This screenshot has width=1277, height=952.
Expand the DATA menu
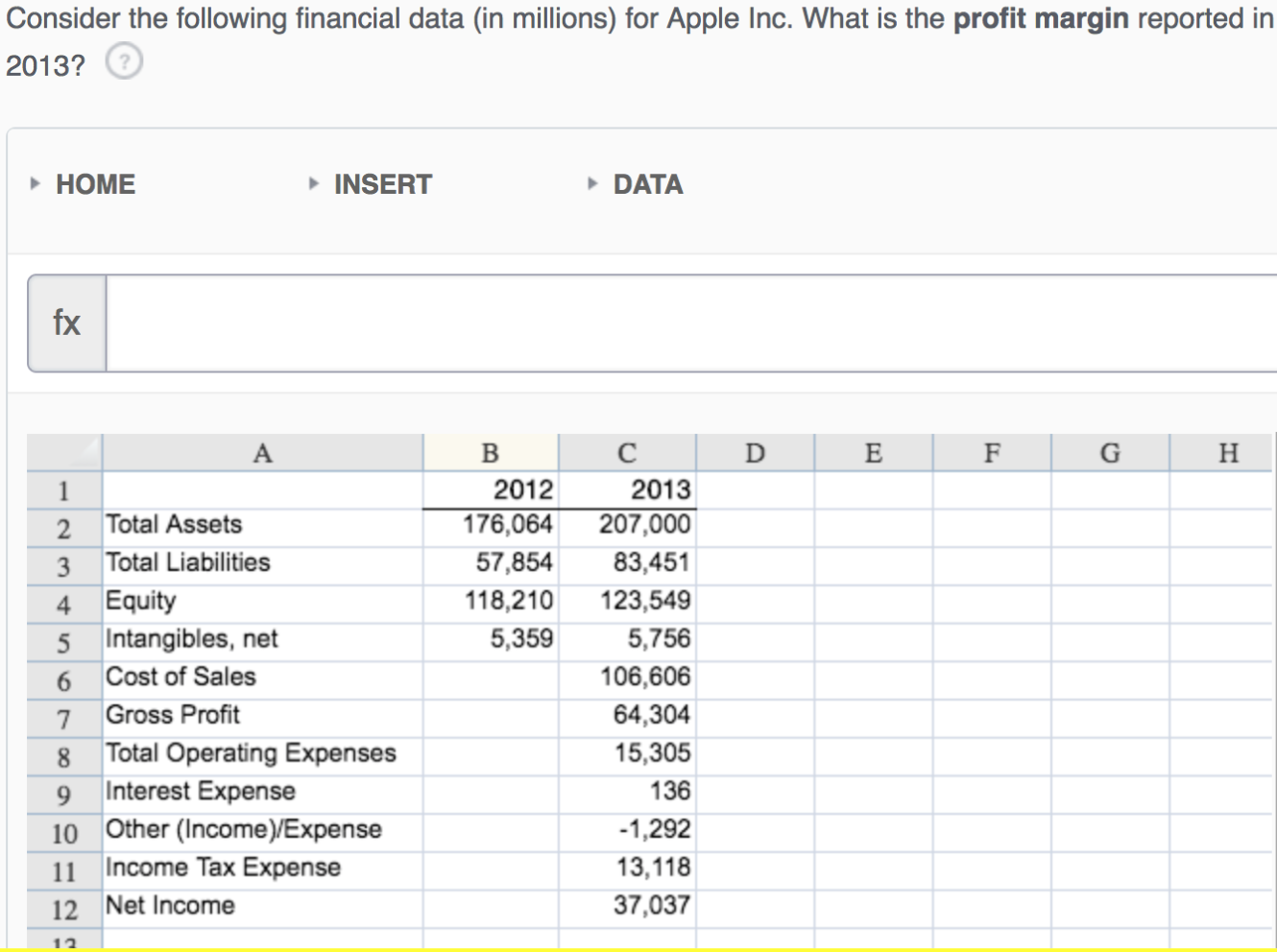636,184
